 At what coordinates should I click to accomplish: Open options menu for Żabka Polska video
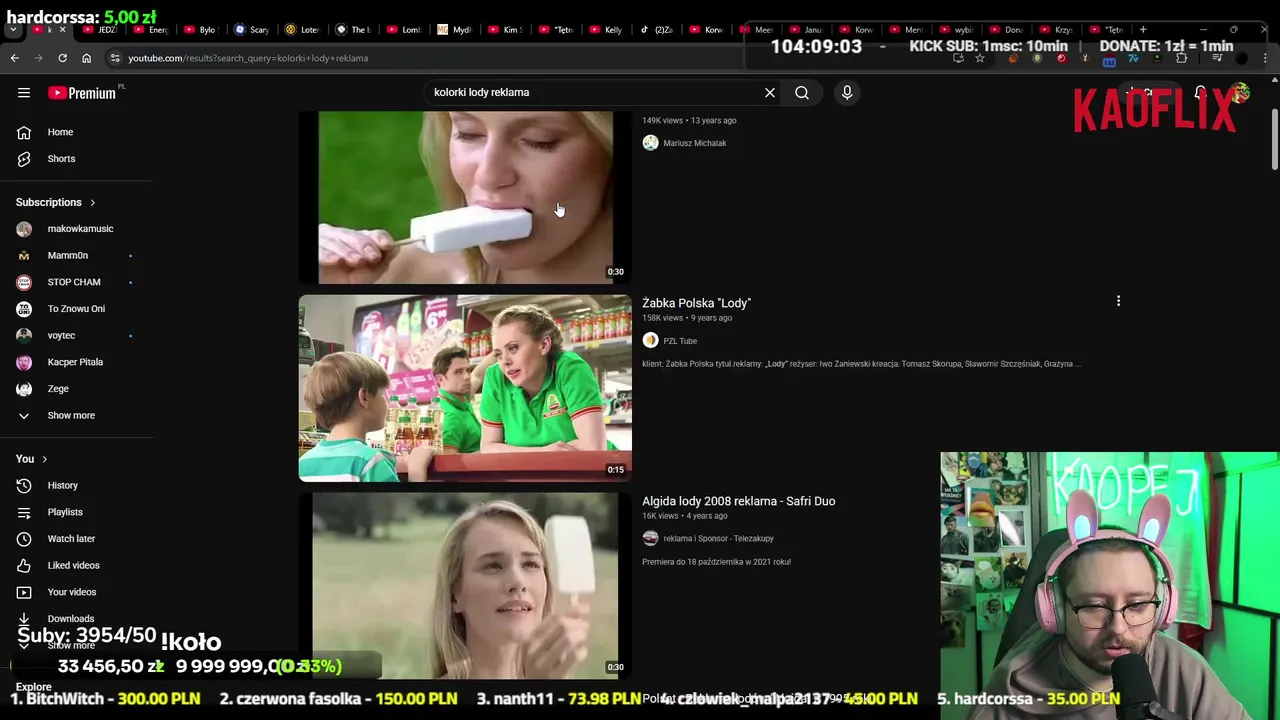point(1118,301)
